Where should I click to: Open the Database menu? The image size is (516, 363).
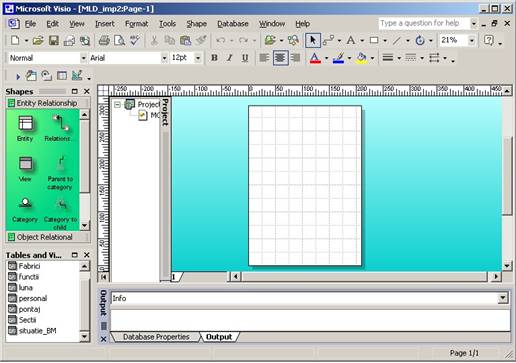click(233, 24)
